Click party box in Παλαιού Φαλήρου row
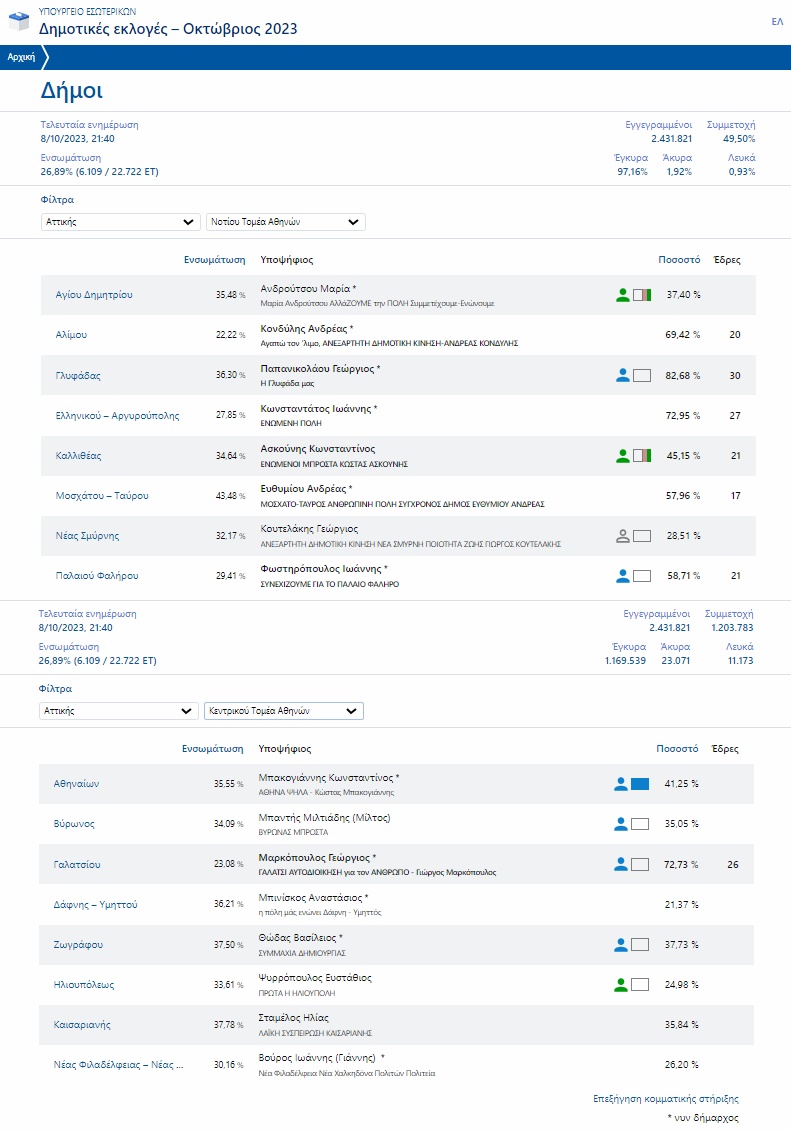Viewport: 791px width, 1130px height. coord(642,576)
